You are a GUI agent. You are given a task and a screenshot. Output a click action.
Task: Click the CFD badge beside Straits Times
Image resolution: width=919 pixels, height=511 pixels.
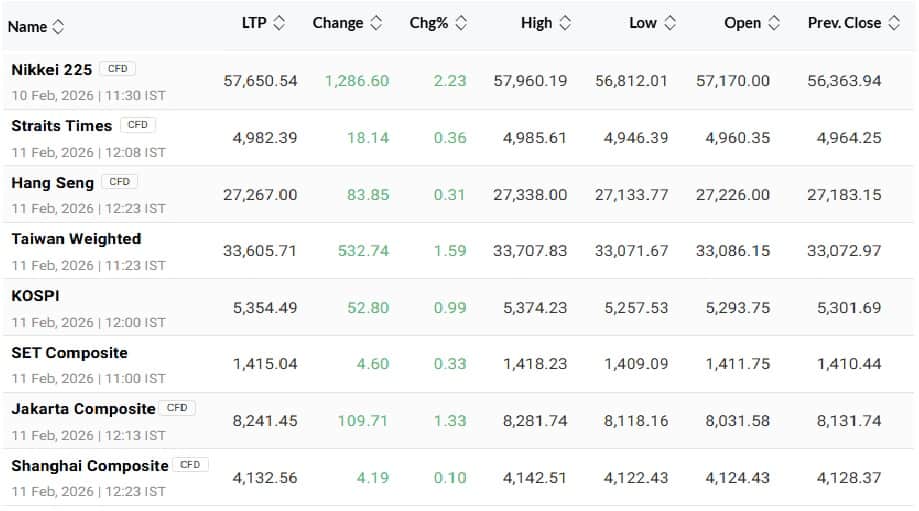coord(138,125)
